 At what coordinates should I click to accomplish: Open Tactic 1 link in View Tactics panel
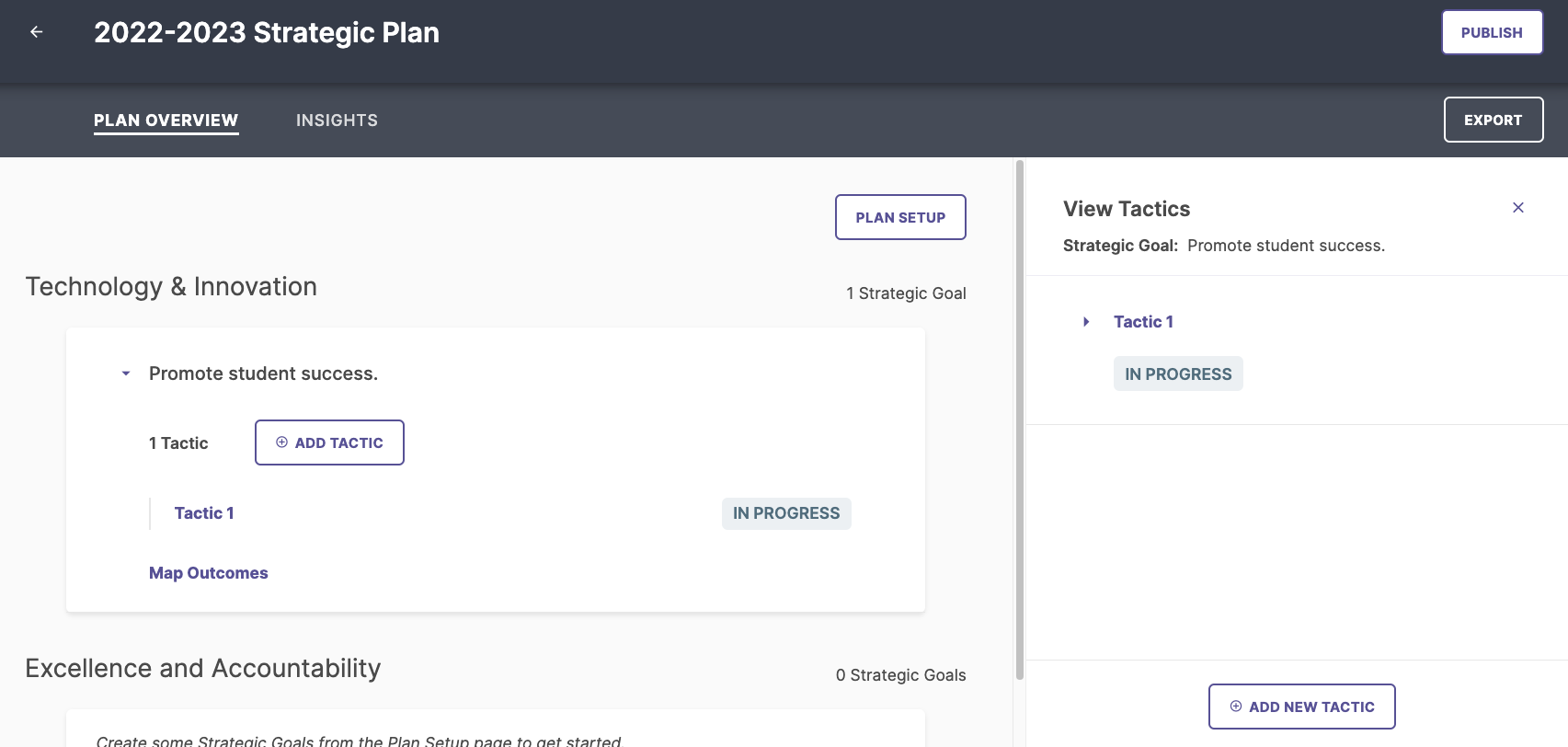(1143, 322)
